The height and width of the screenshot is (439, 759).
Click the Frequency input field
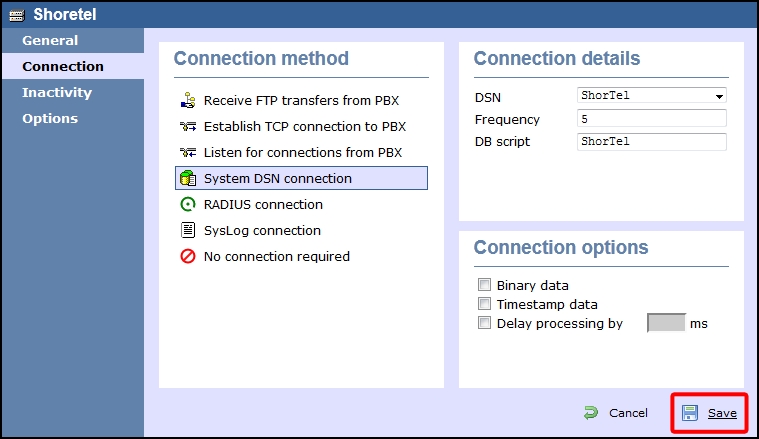(652, 119)
